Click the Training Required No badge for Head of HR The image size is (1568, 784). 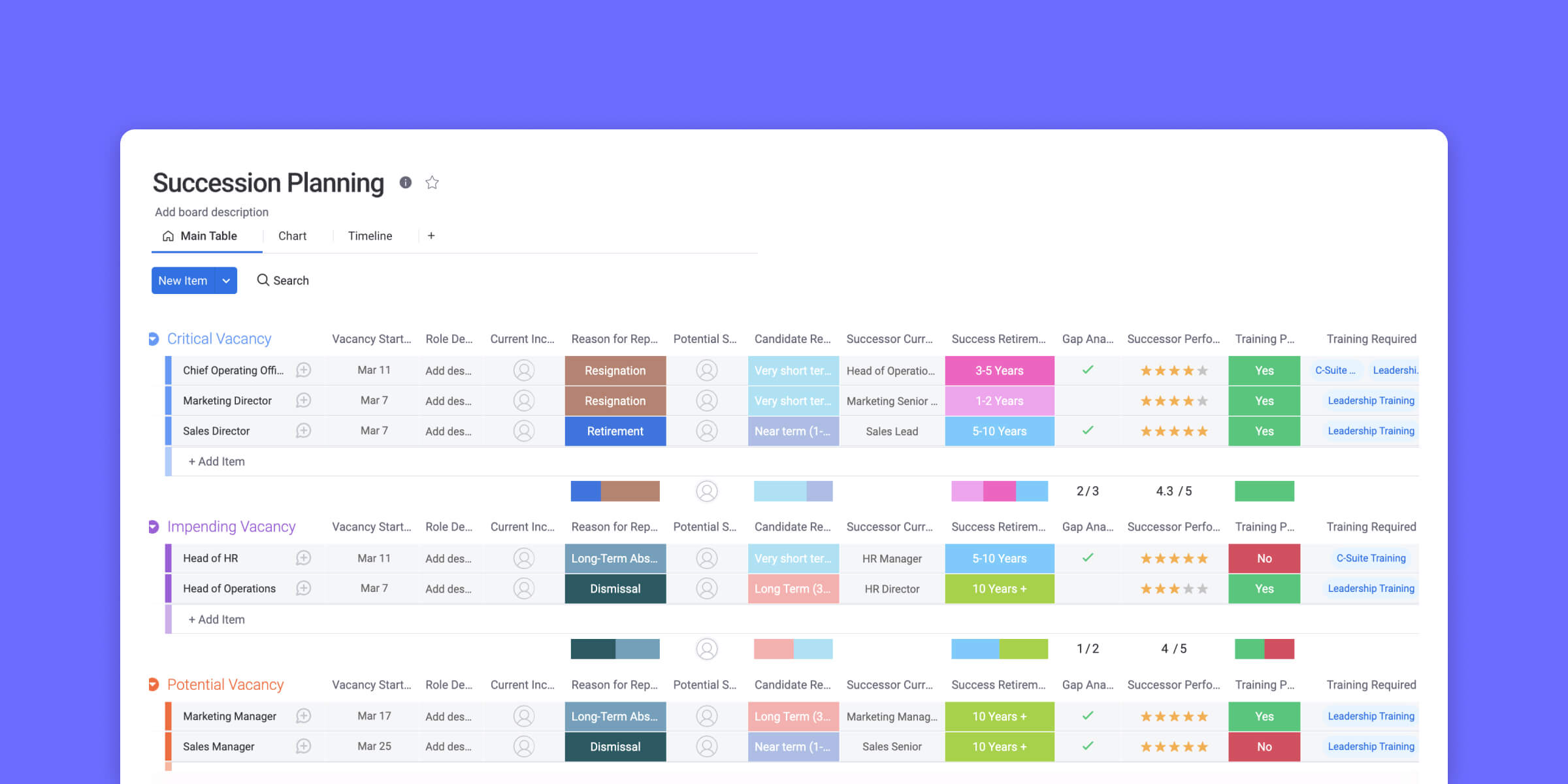click(1263, 558)
